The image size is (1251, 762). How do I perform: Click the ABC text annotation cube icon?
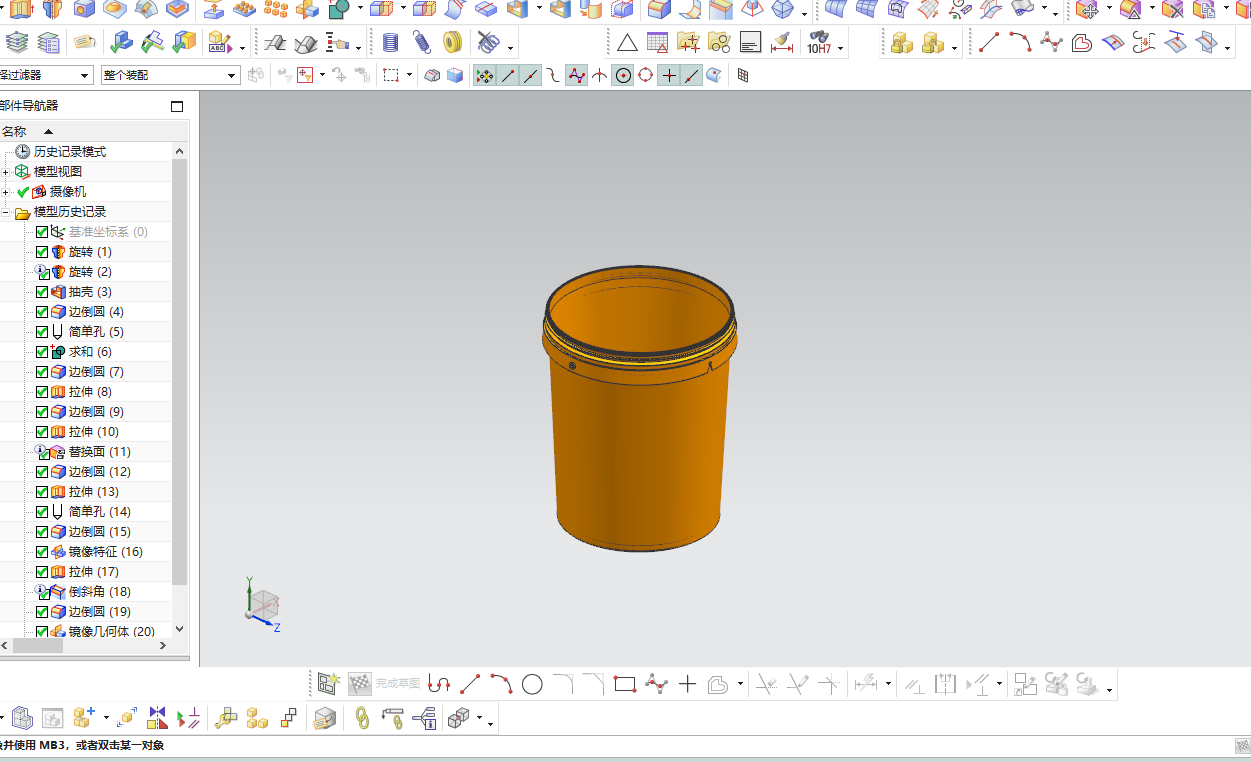219,43
